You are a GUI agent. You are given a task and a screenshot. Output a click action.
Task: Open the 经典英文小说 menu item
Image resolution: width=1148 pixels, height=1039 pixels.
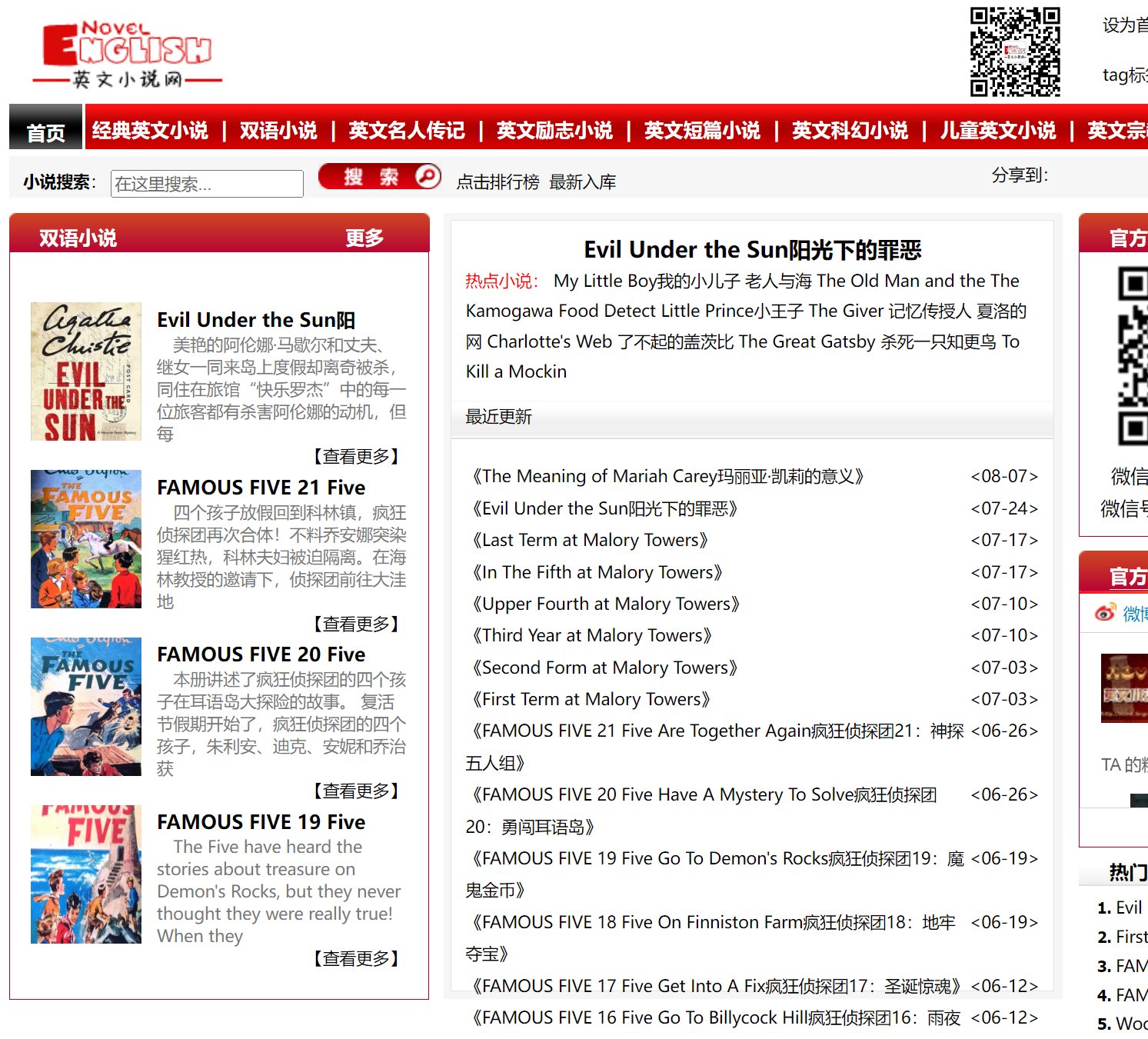pos(150,131)
